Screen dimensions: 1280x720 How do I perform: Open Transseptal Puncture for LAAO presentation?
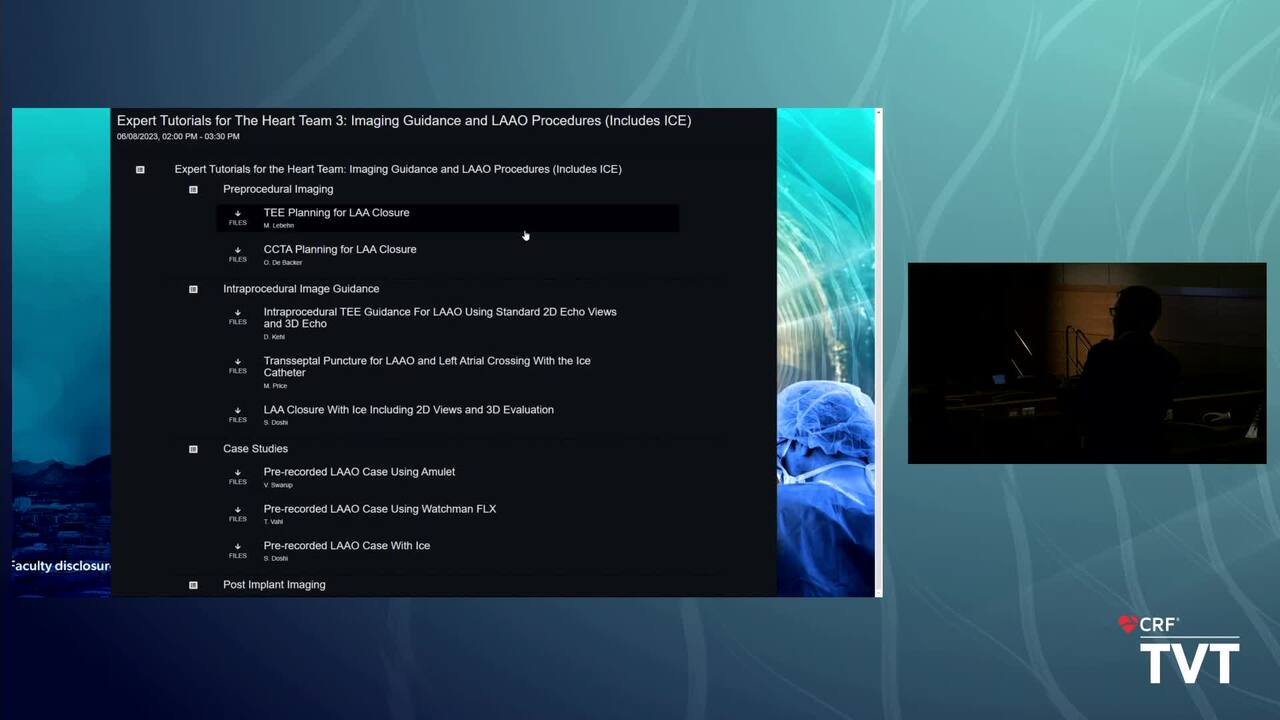(x=427, y=367)
